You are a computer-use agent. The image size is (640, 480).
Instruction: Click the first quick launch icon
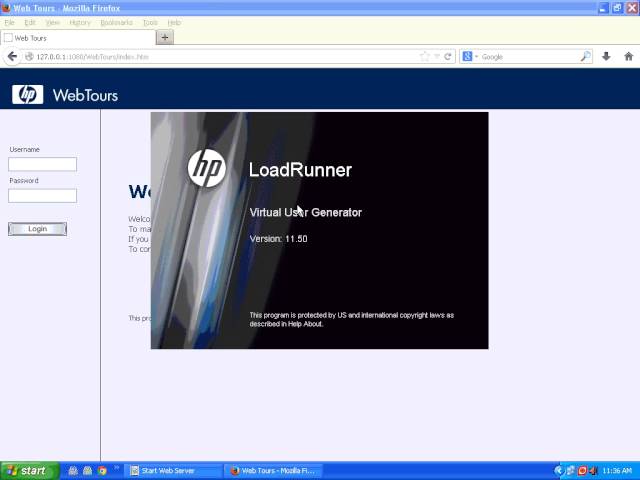click(x=73, y=471)
